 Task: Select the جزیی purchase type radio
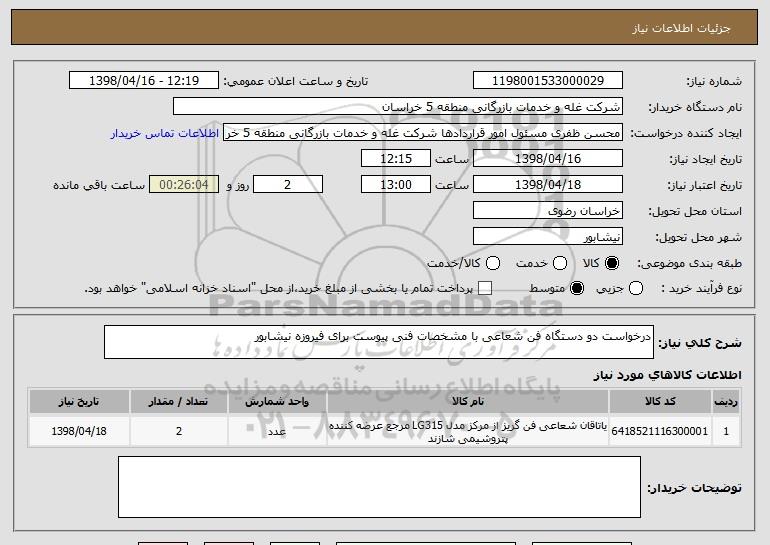pyautogui.click(x=635, y=288)
